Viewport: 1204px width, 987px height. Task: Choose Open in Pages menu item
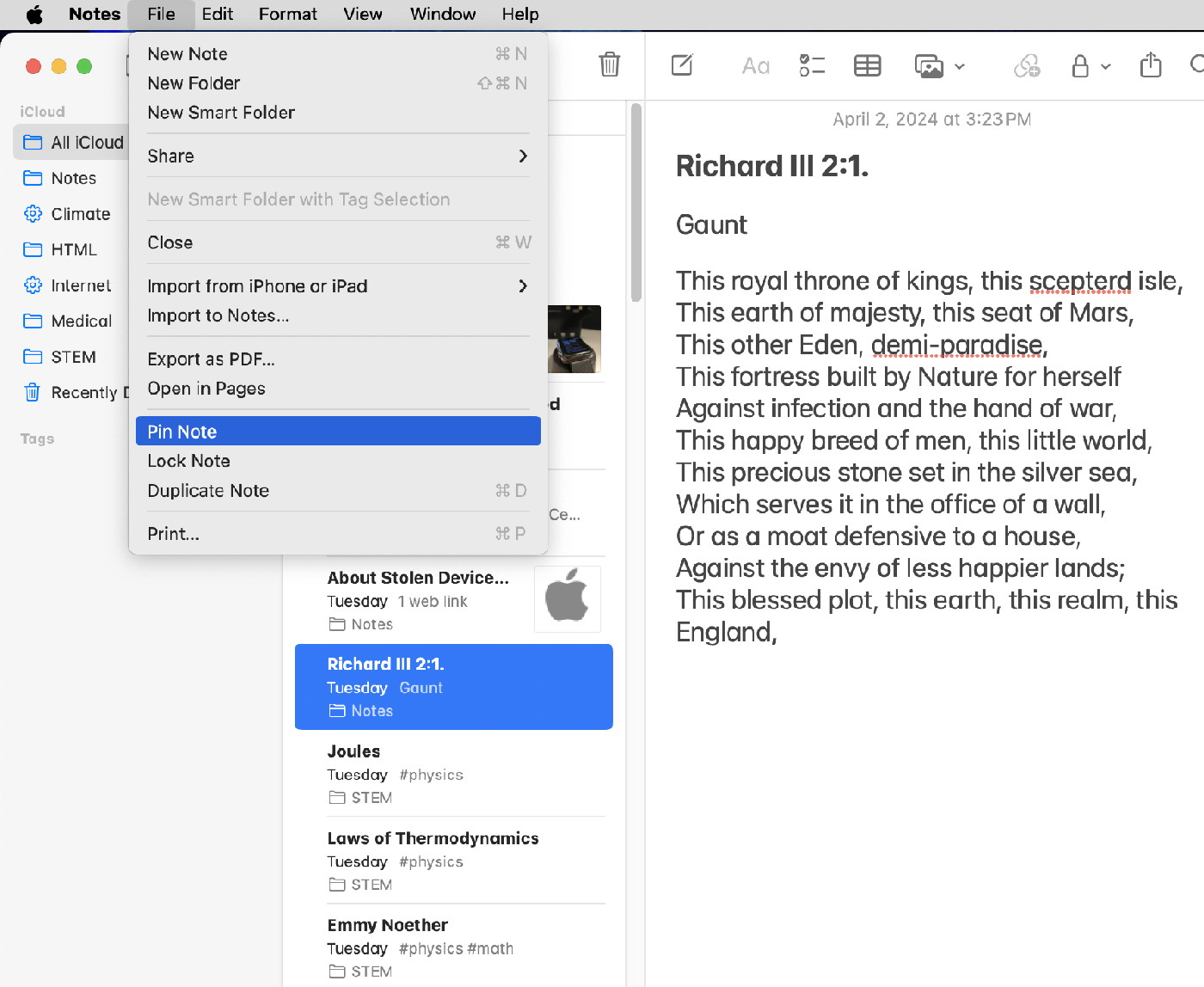338,389
